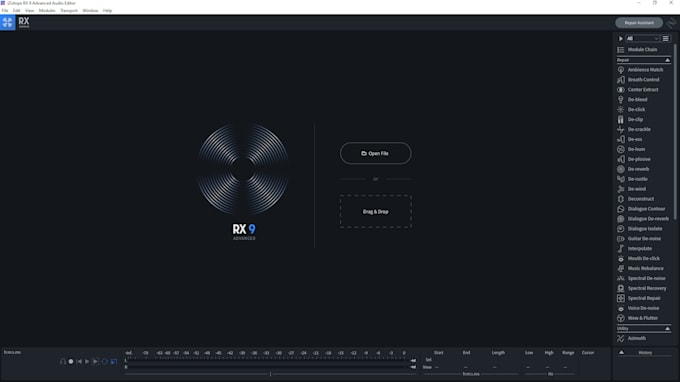This screenshot has width=680, height=382.
Task: Click the Module Chain label
Action: coord(642,50)
